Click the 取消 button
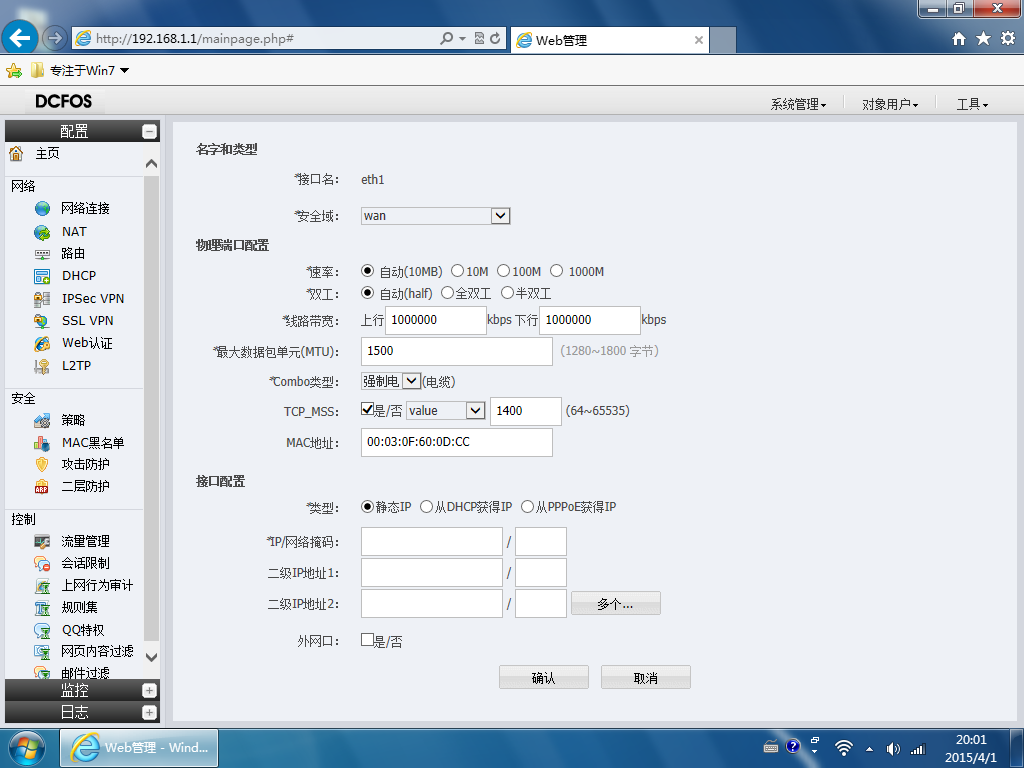The width and height of the screenshot is (1024, 768). pos(645,677)
